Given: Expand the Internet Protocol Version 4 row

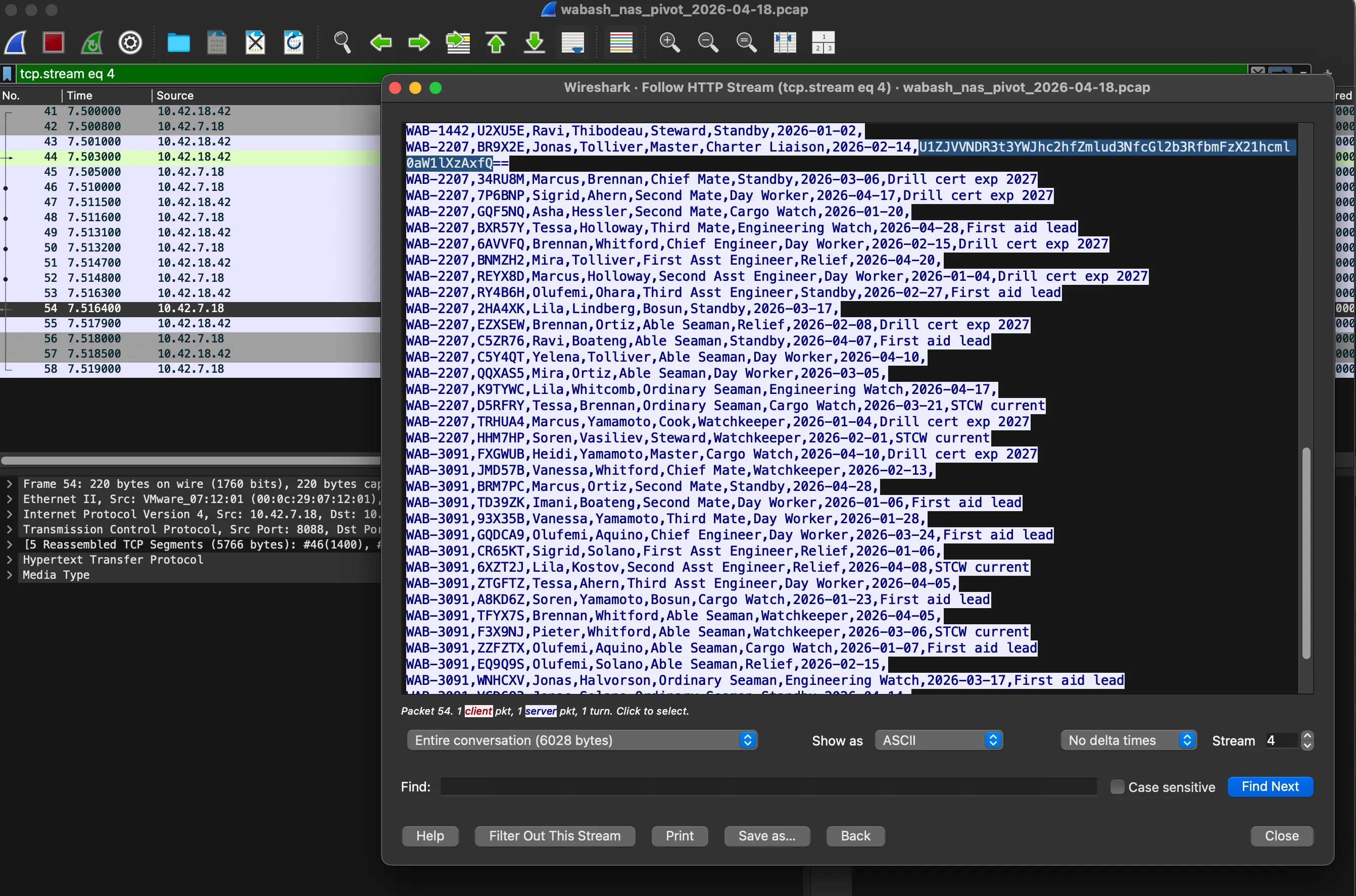Looking at the screenshot, I should coord(9,514).
